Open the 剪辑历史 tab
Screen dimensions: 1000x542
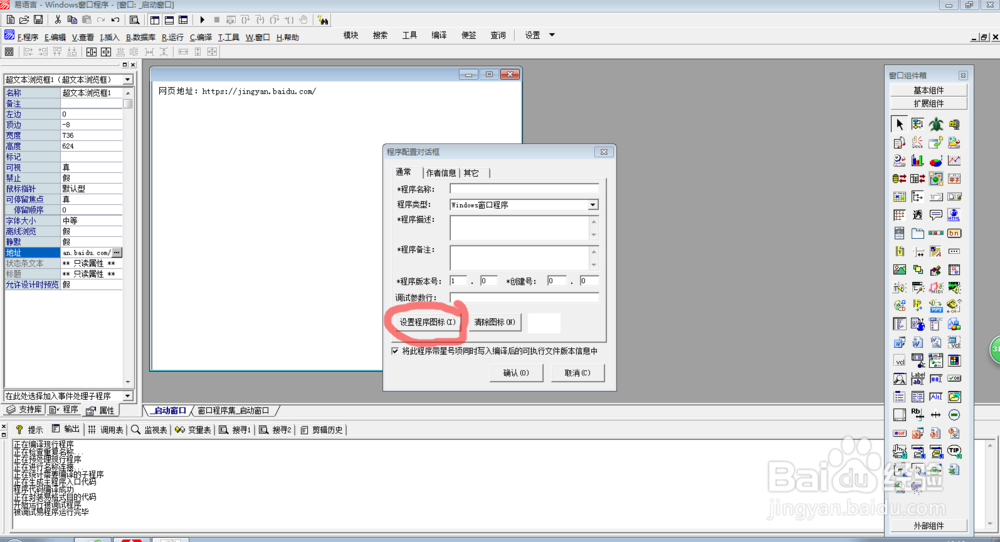[x=322, y=430]
